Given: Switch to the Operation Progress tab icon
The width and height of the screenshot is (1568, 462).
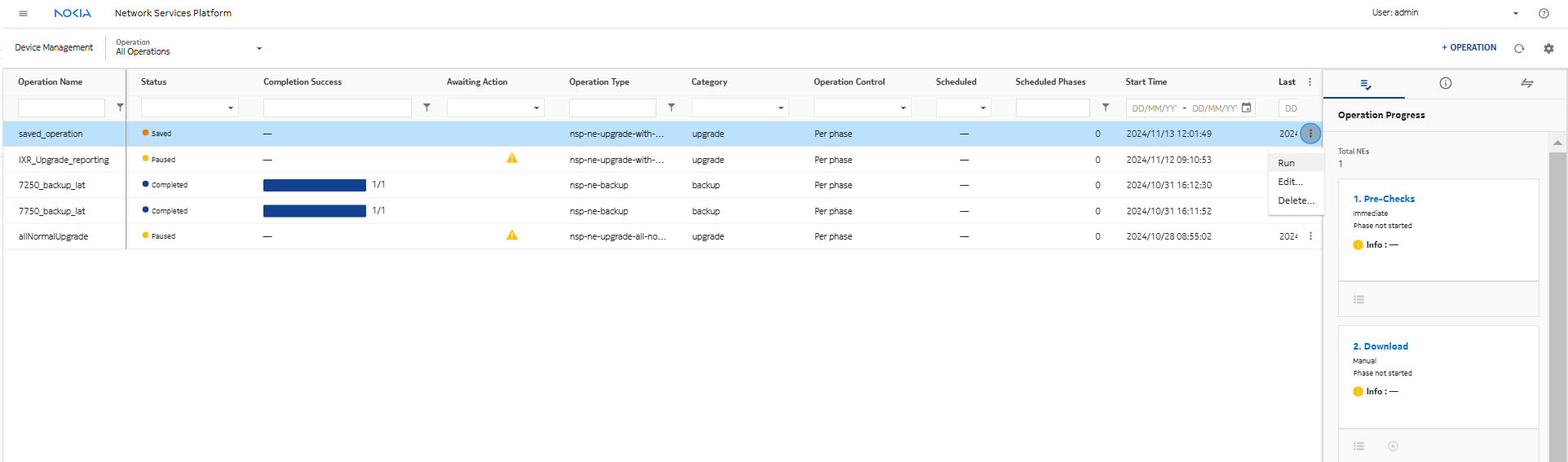Looking at the screenshot, I should click(x=1366, y=84).
